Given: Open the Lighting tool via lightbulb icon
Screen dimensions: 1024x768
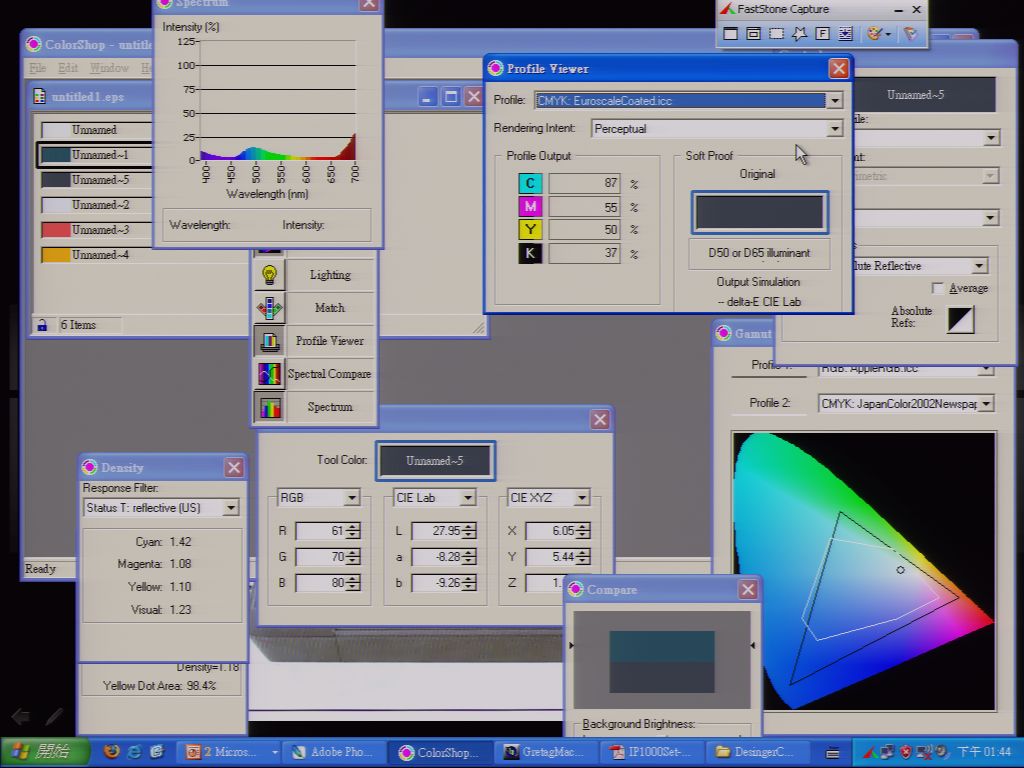Looking at the screenshot, I should point(269,275).
